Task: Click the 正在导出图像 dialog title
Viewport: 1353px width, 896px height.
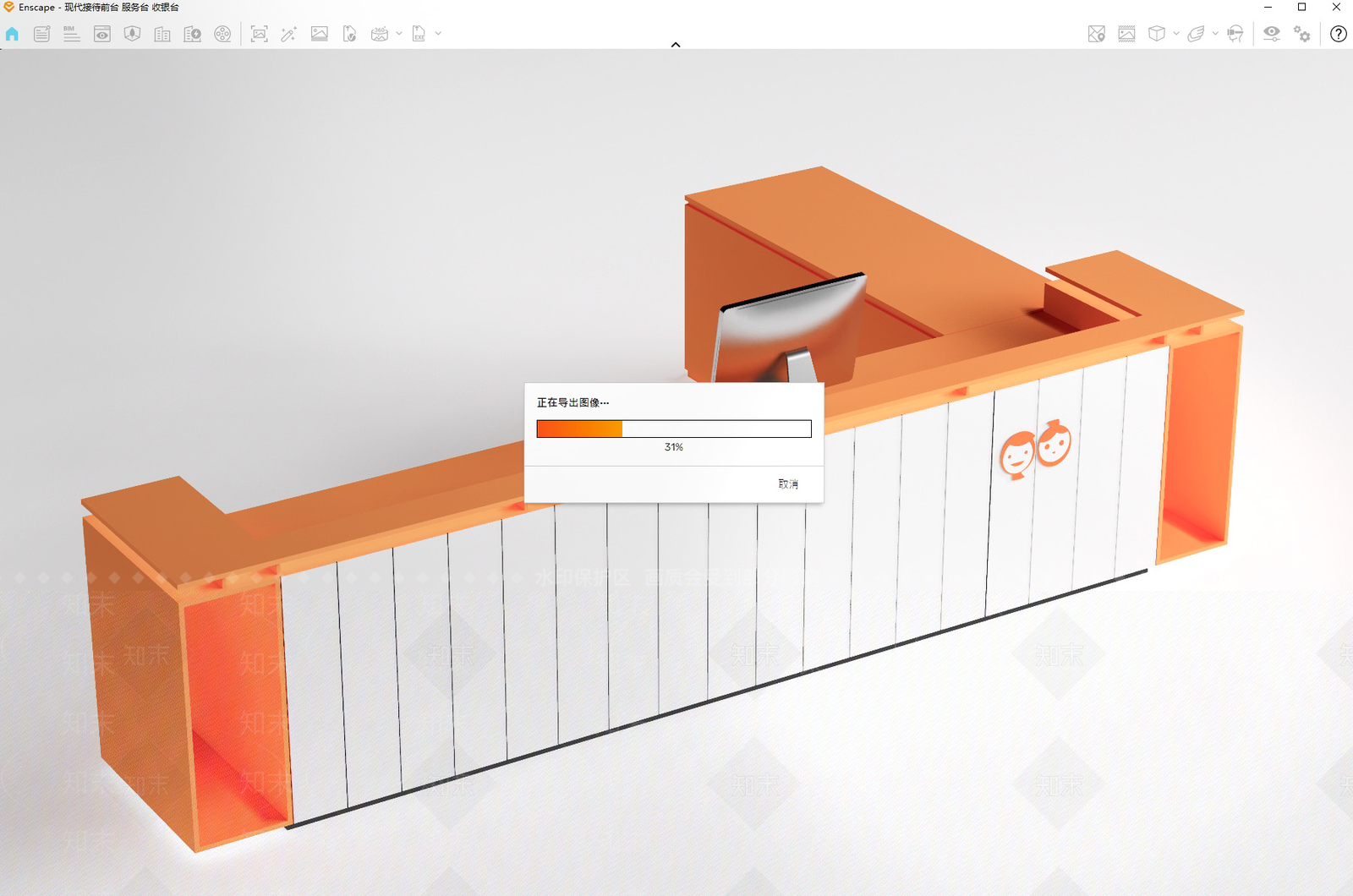Action: [572, 402]
